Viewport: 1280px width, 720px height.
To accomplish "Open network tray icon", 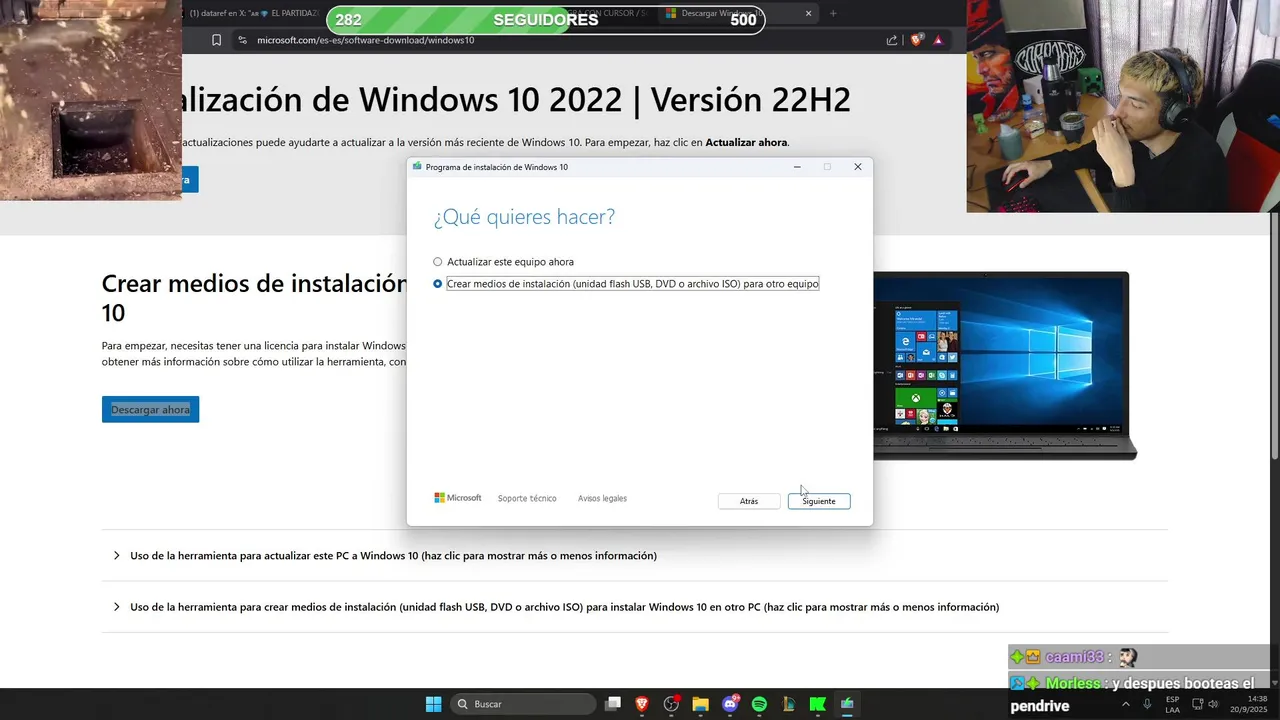I will [x=1198, y=704].
